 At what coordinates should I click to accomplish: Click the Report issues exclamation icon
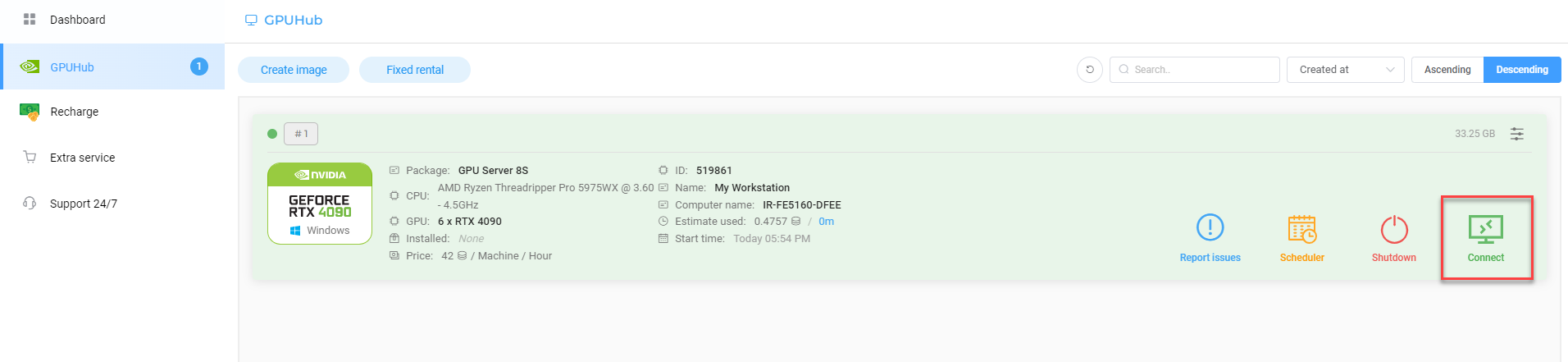point(1210,228)
